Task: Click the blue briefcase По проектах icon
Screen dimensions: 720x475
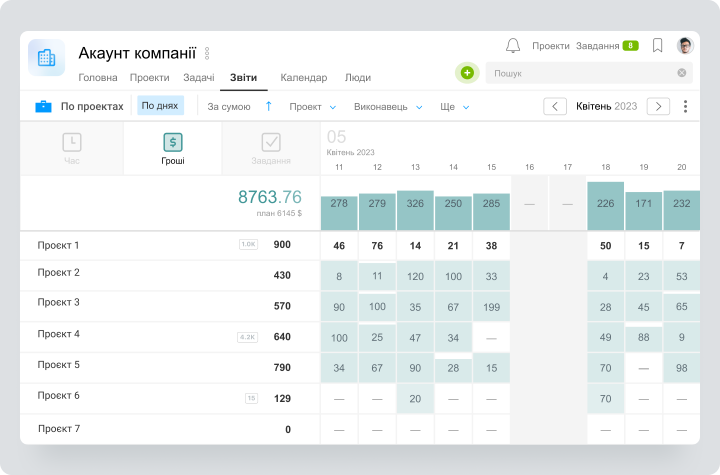Action: point(44,106)
